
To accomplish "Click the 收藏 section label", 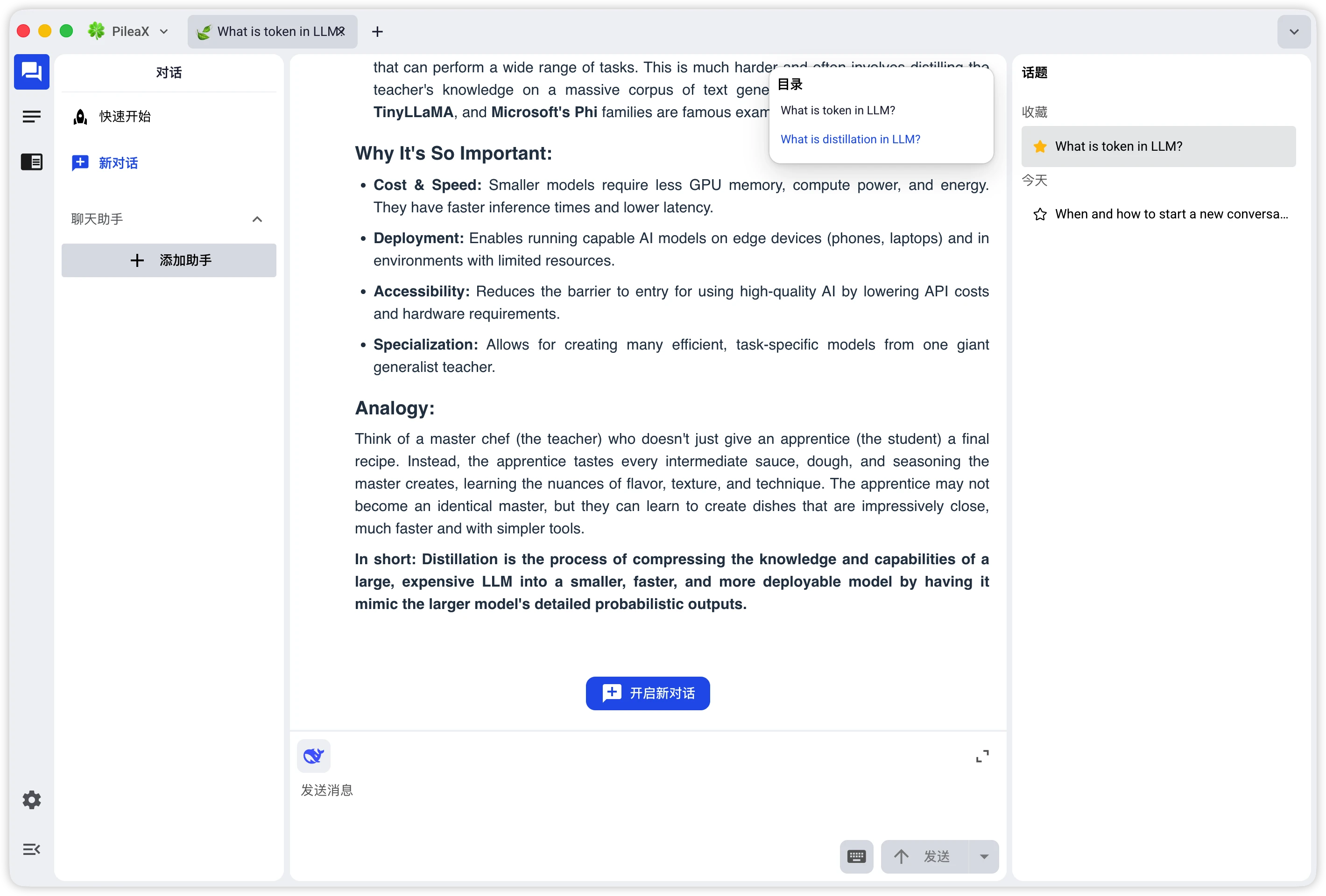I will click(1035, 112).
